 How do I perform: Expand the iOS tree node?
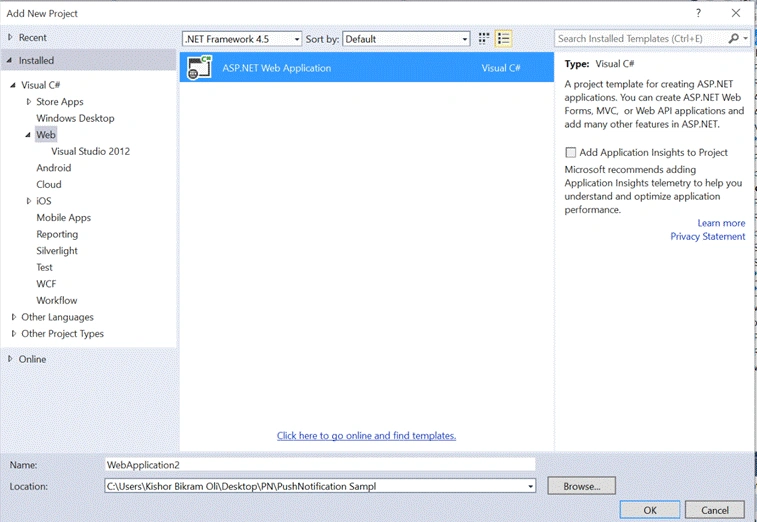[x=28, y=201]
